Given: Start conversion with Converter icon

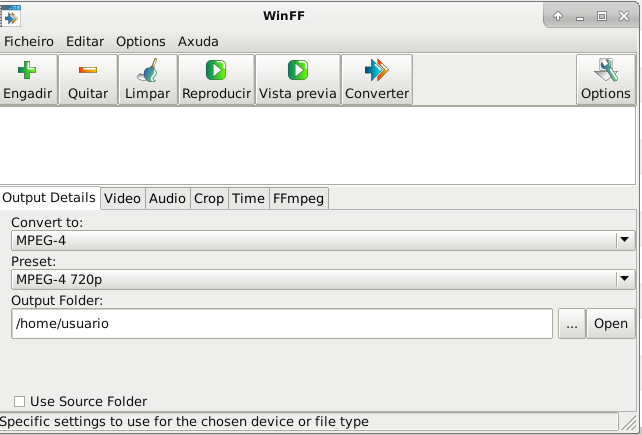Looking at the screenshot, I should [x=376, y=71].
